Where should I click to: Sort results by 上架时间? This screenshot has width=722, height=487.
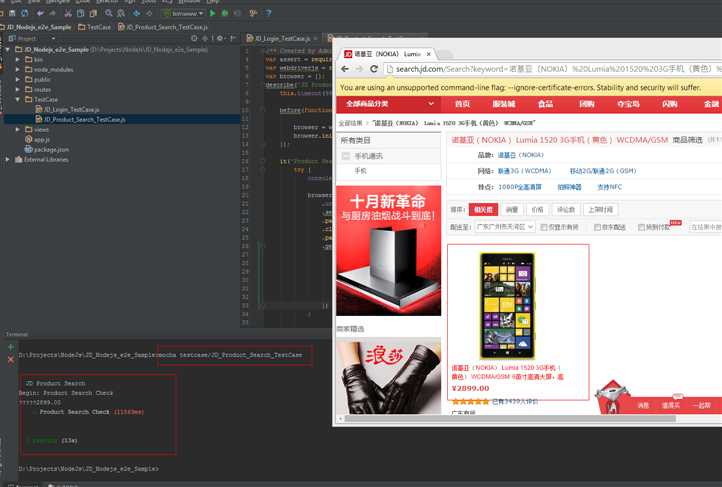click(x=600, y=210)
